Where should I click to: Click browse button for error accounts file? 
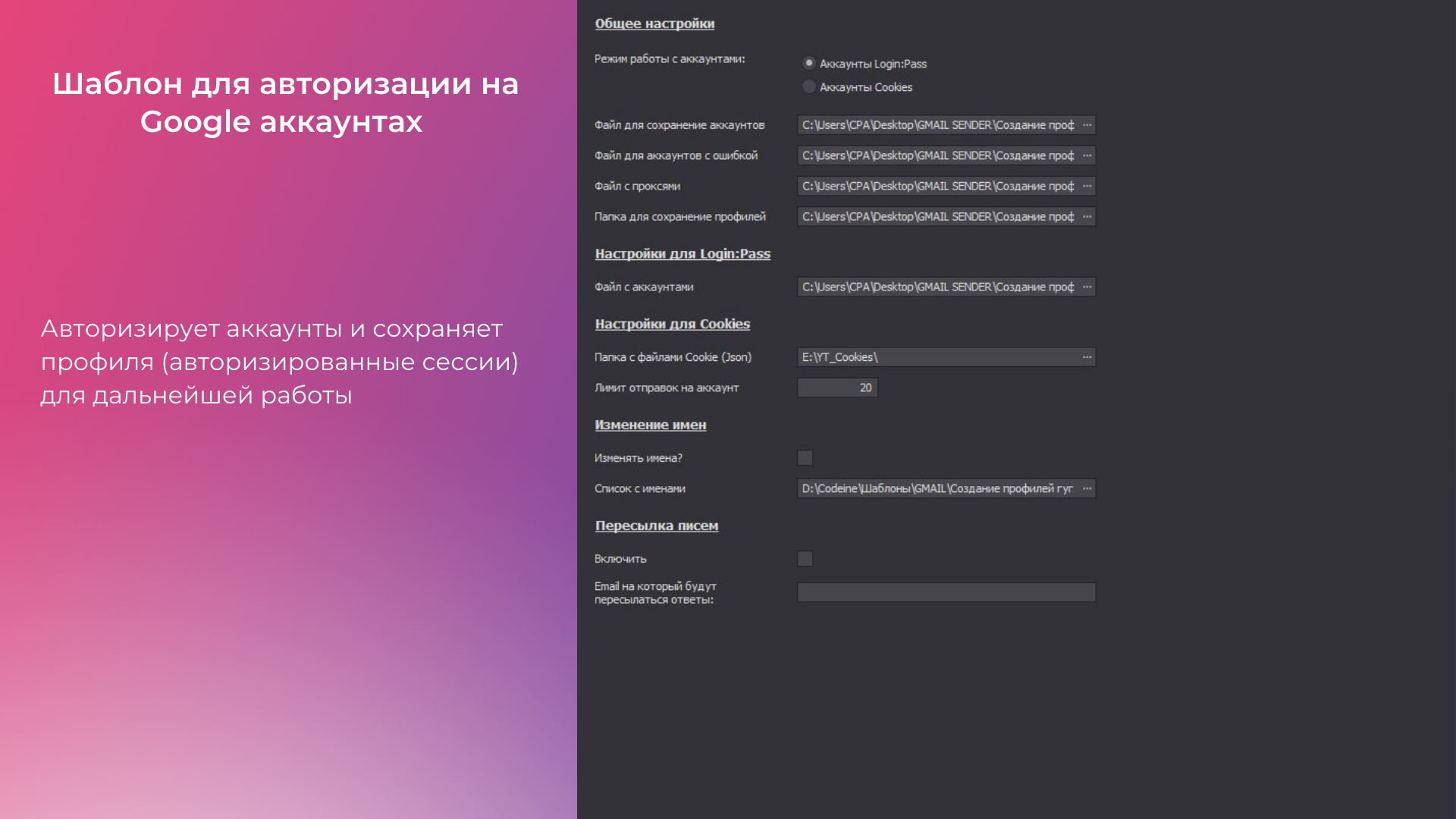[x=1087, y=155]
